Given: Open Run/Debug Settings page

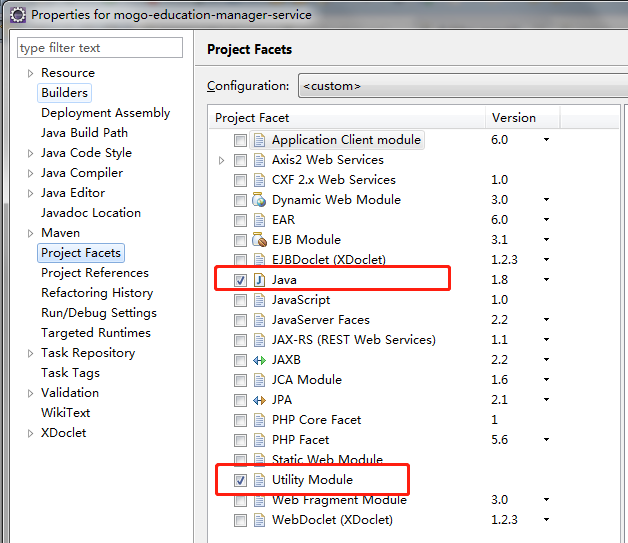Looking at the screenshot, I should click(x=99, y=313).
